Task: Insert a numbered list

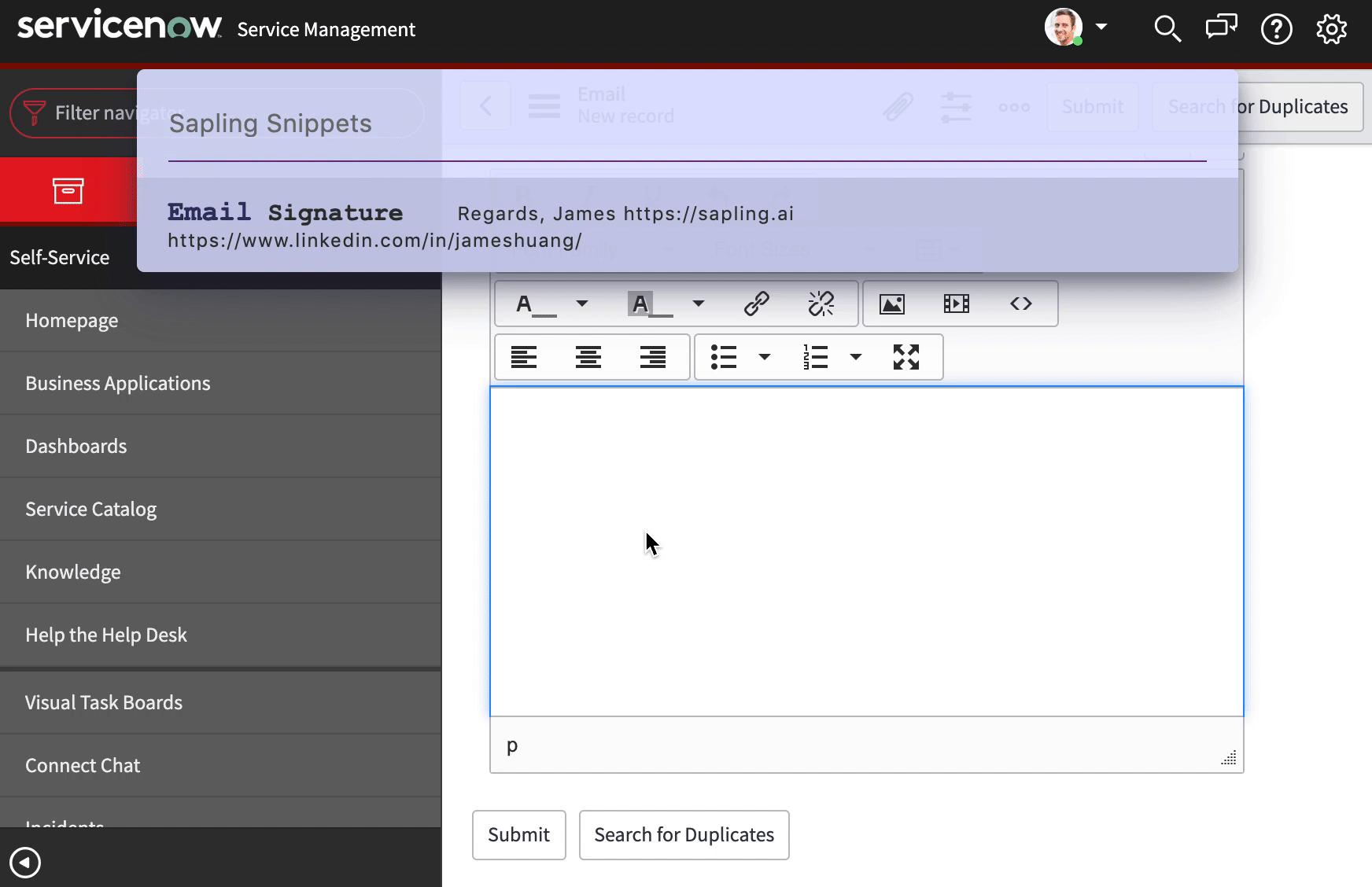Action: 816,357
